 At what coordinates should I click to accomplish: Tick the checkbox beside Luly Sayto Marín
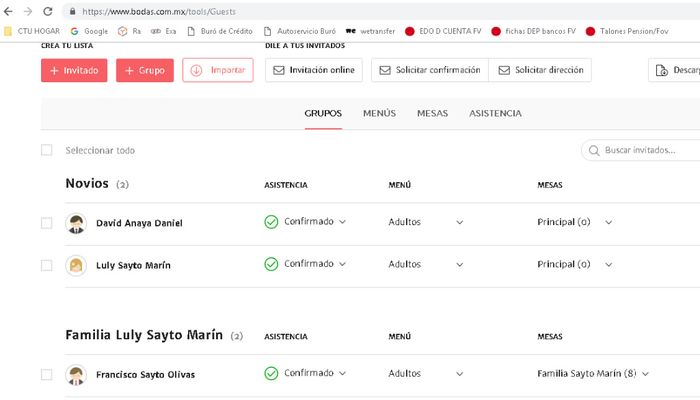click(46, 265)
